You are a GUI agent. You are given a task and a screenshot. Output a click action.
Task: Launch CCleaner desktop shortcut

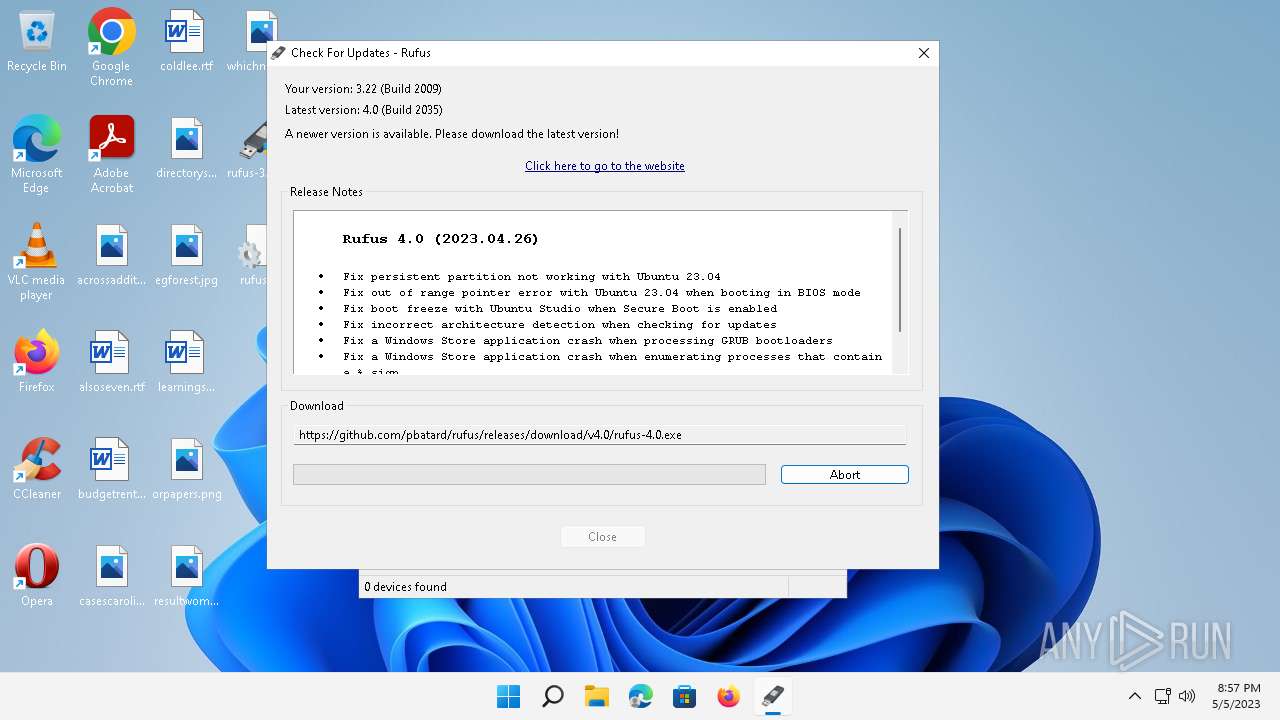point(37,468)
